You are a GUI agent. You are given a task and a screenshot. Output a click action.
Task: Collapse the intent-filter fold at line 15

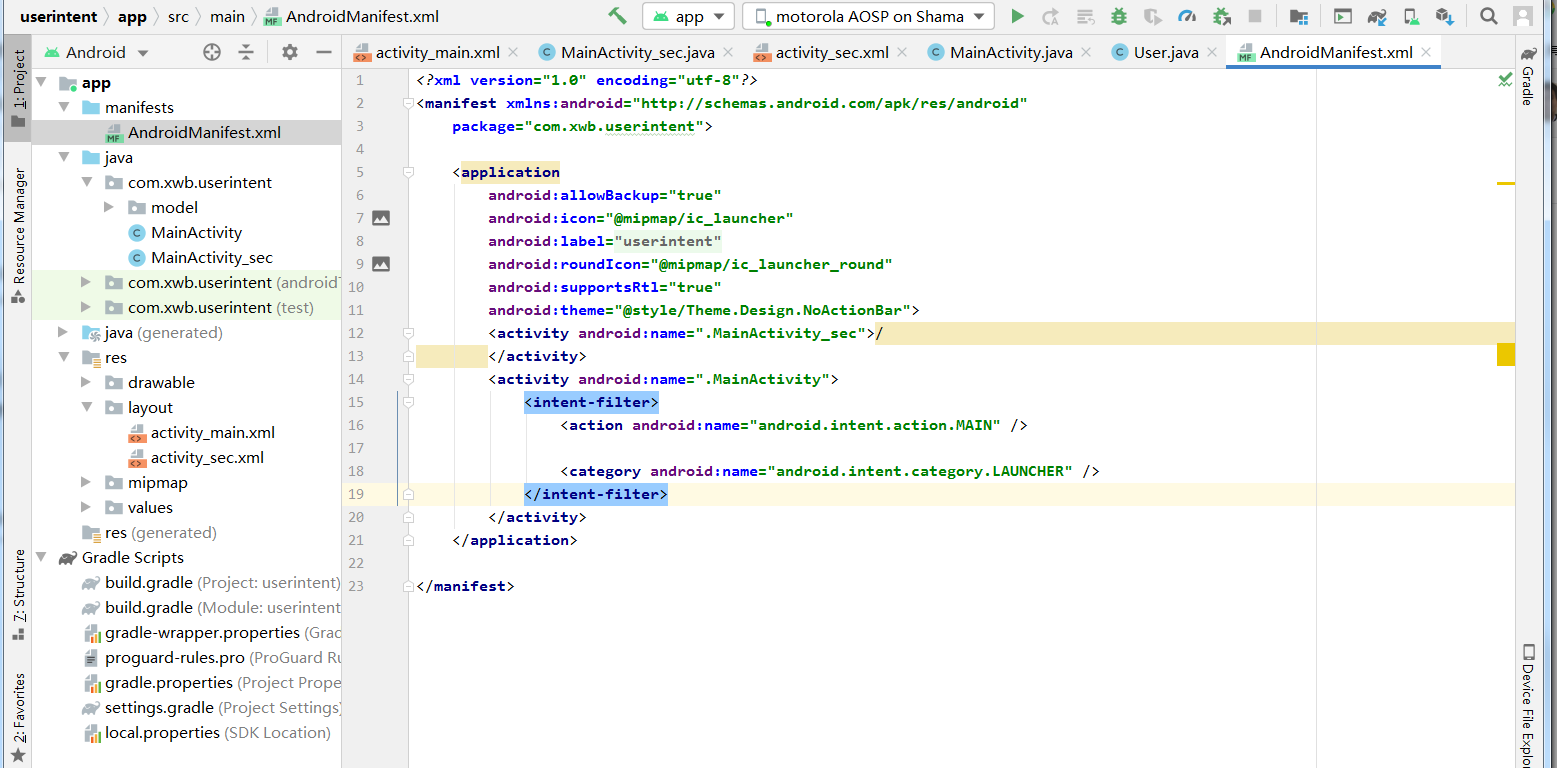tap(408, 402)
